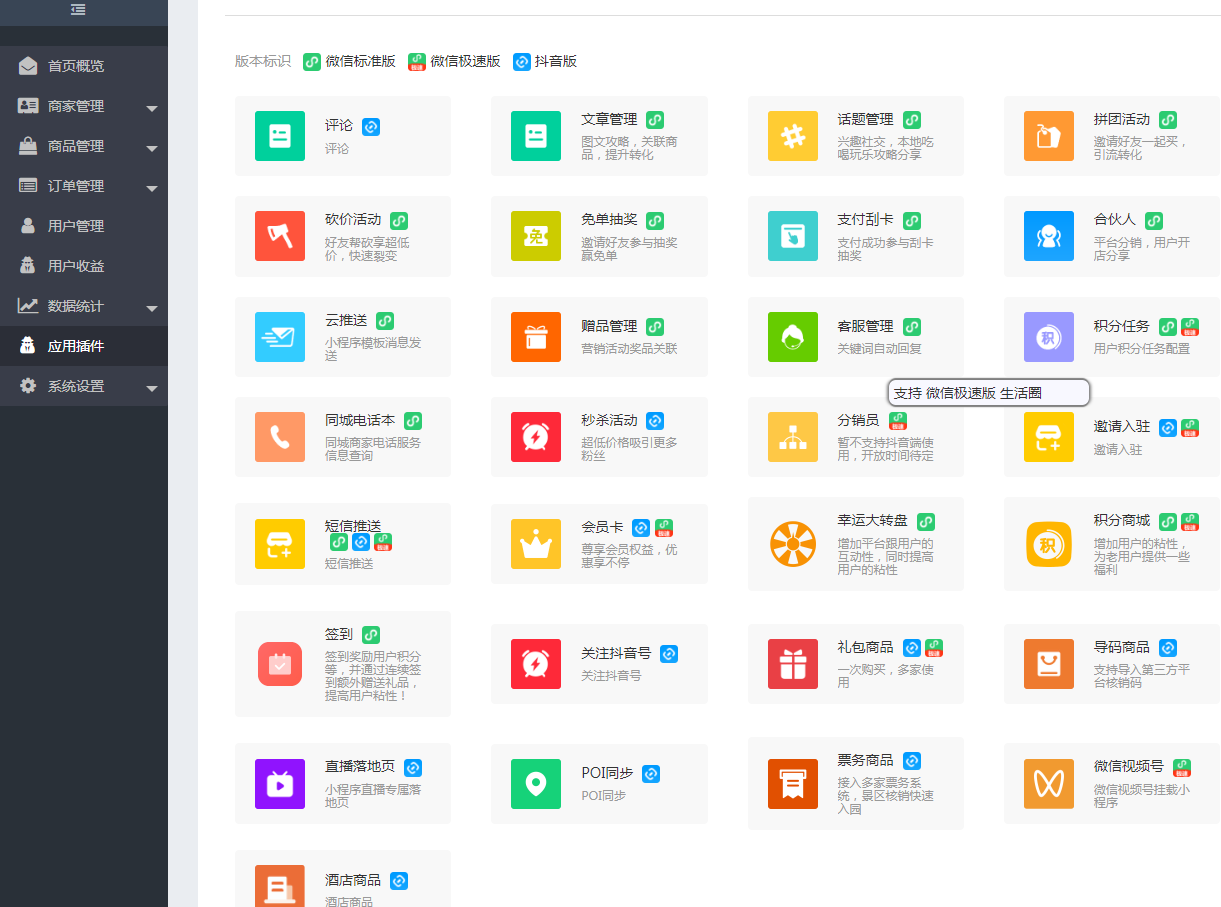Click the 数据统计 chart icon in sidebar
Image resolution: width=1221 pixels, height=907 pixels.
[x=28, y=306]
